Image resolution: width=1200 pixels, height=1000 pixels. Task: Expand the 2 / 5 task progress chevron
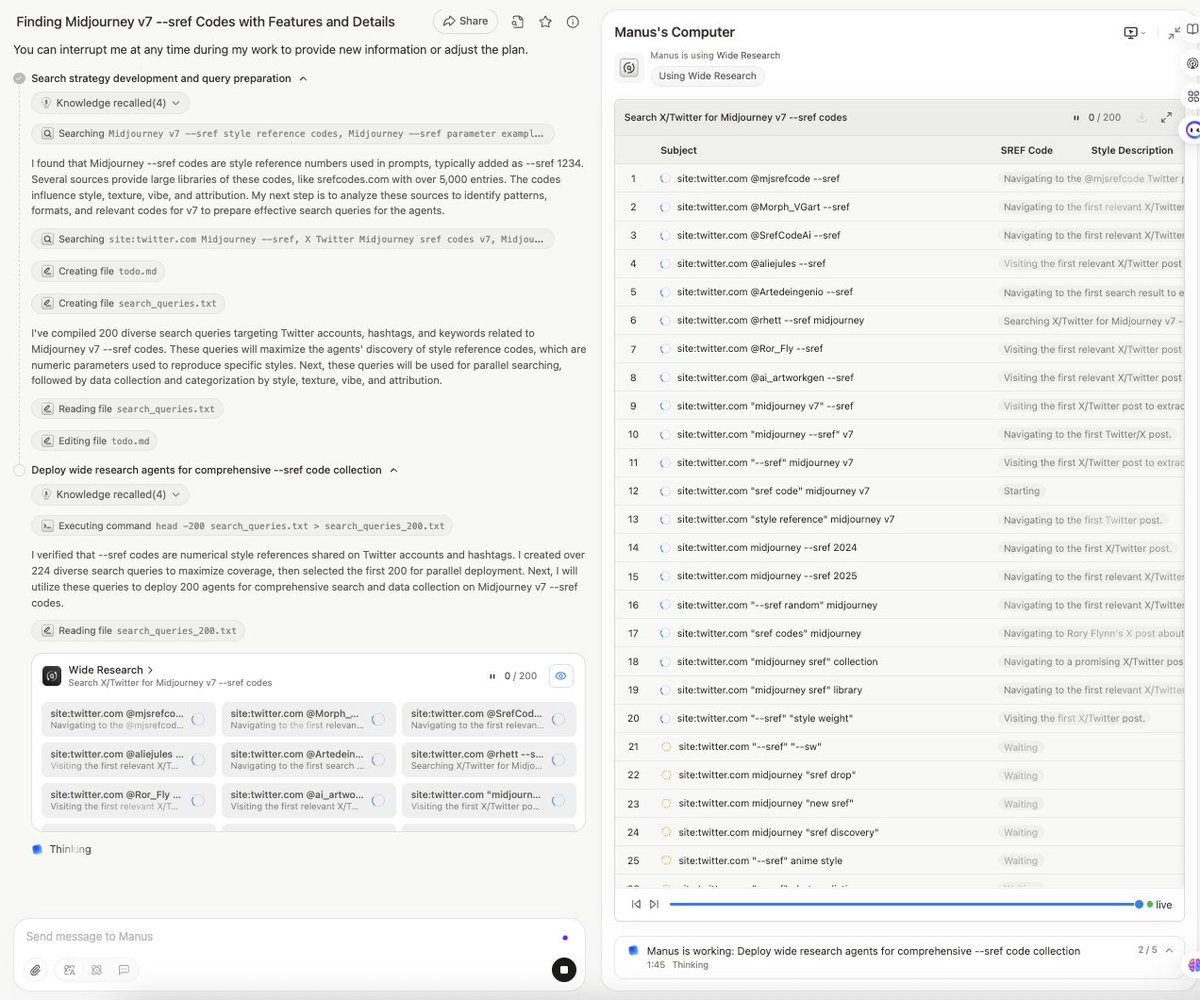coord(1169,950)
